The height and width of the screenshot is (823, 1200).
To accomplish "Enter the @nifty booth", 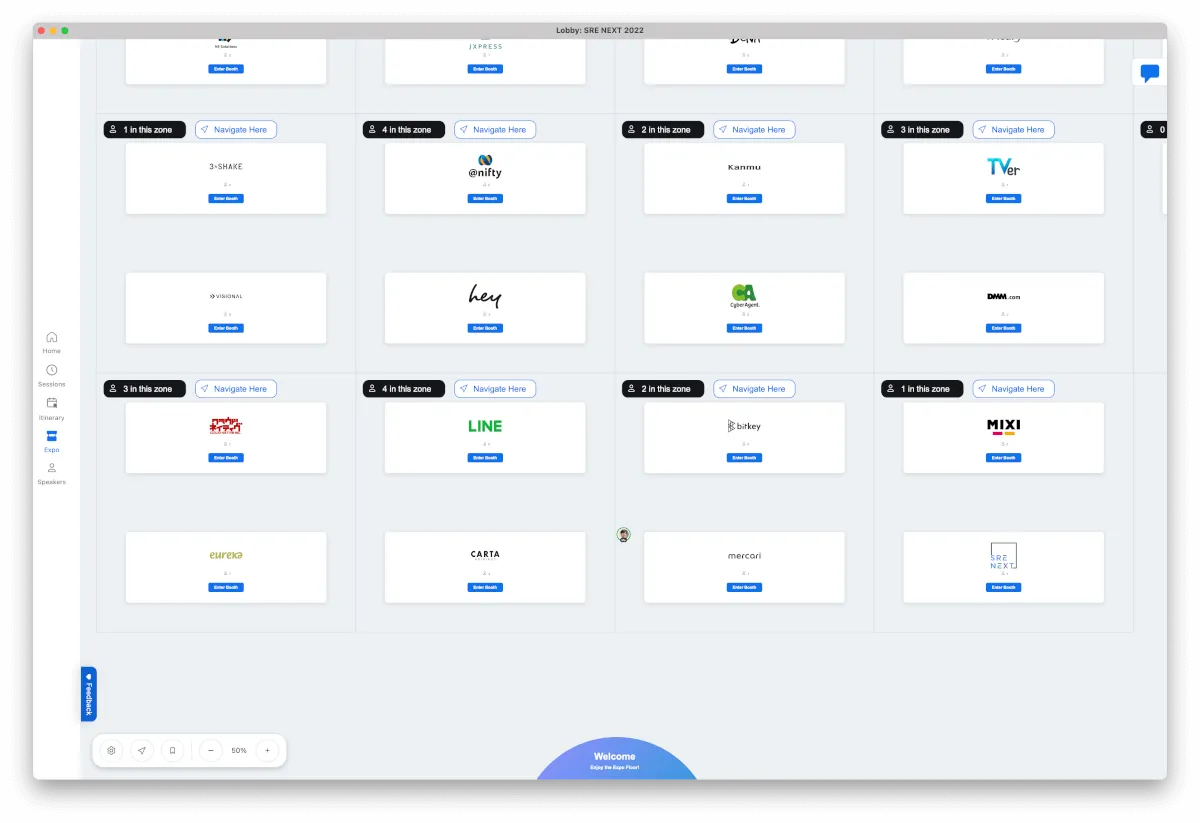I will click(485, 198).
